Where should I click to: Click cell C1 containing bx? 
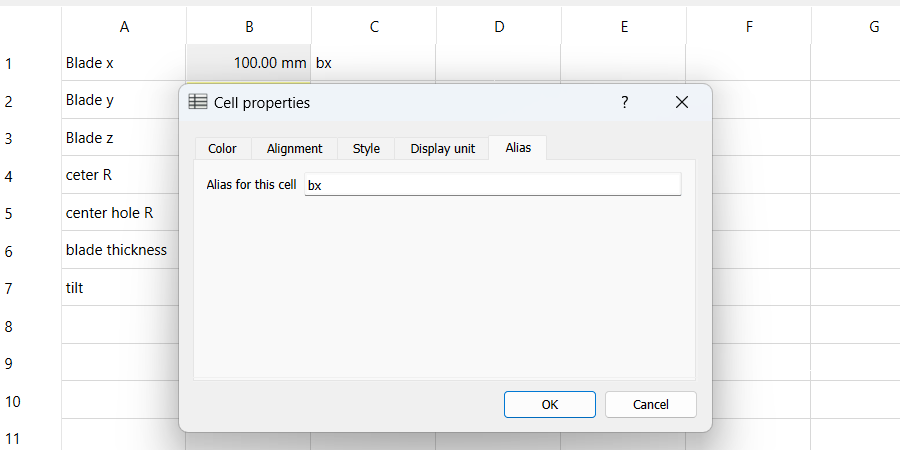[x=373, y=63]
